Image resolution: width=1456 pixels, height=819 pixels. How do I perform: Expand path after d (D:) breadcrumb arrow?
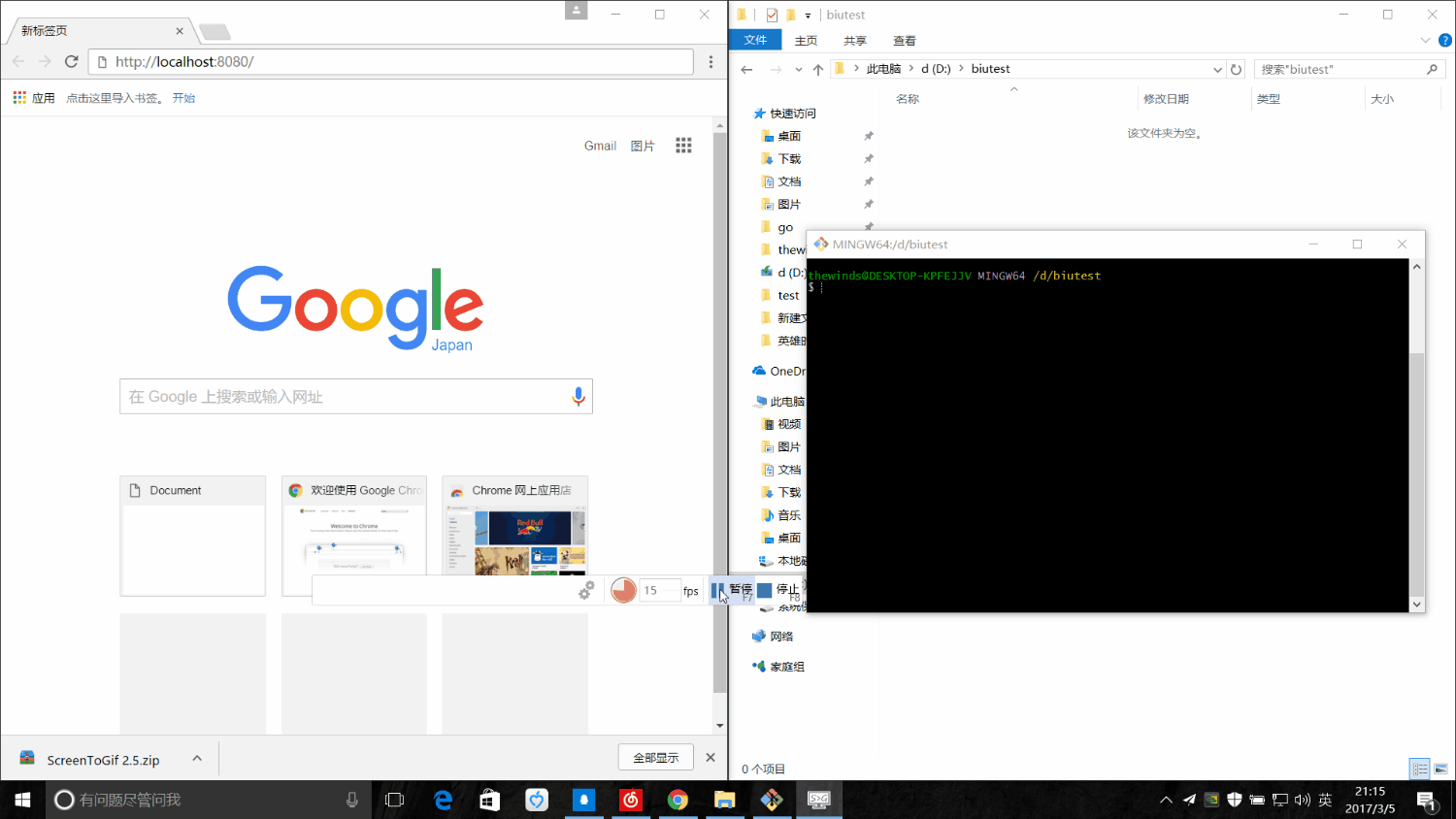pos(961,69)
